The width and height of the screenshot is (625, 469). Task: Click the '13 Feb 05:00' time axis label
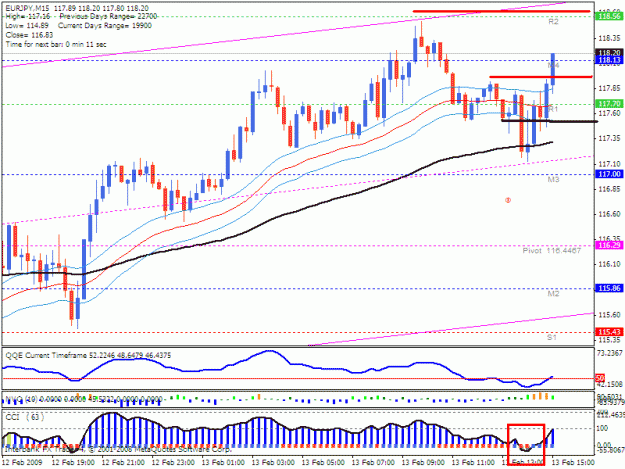(323, 462)
